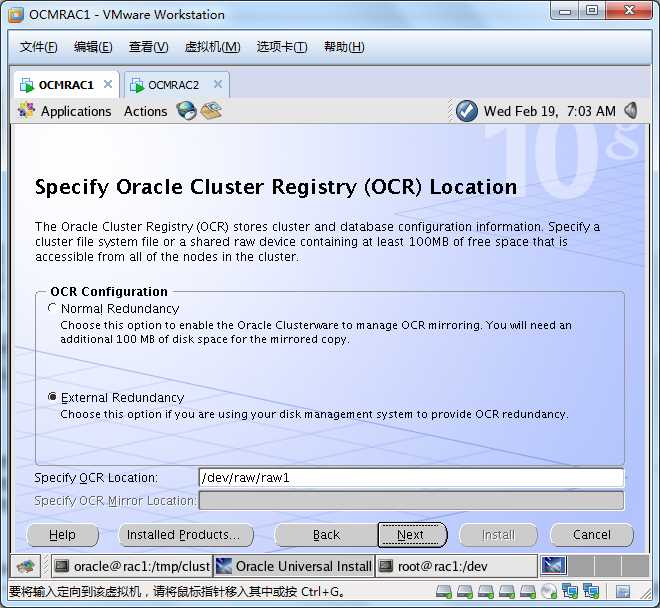The height and width of the screenshot is (608, 660).
Task: Open the volume speaker control
Action: click(x=631, y=111)
